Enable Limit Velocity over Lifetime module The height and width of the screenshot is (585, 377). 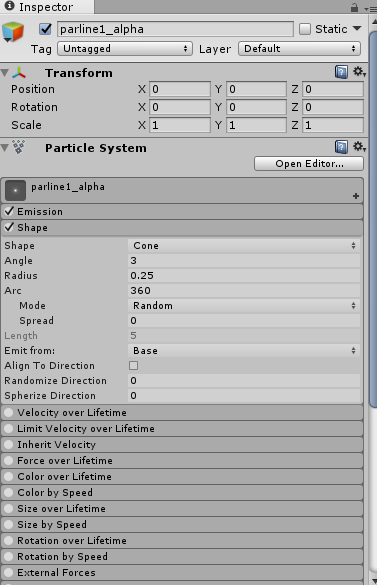(x=8, y=428)
